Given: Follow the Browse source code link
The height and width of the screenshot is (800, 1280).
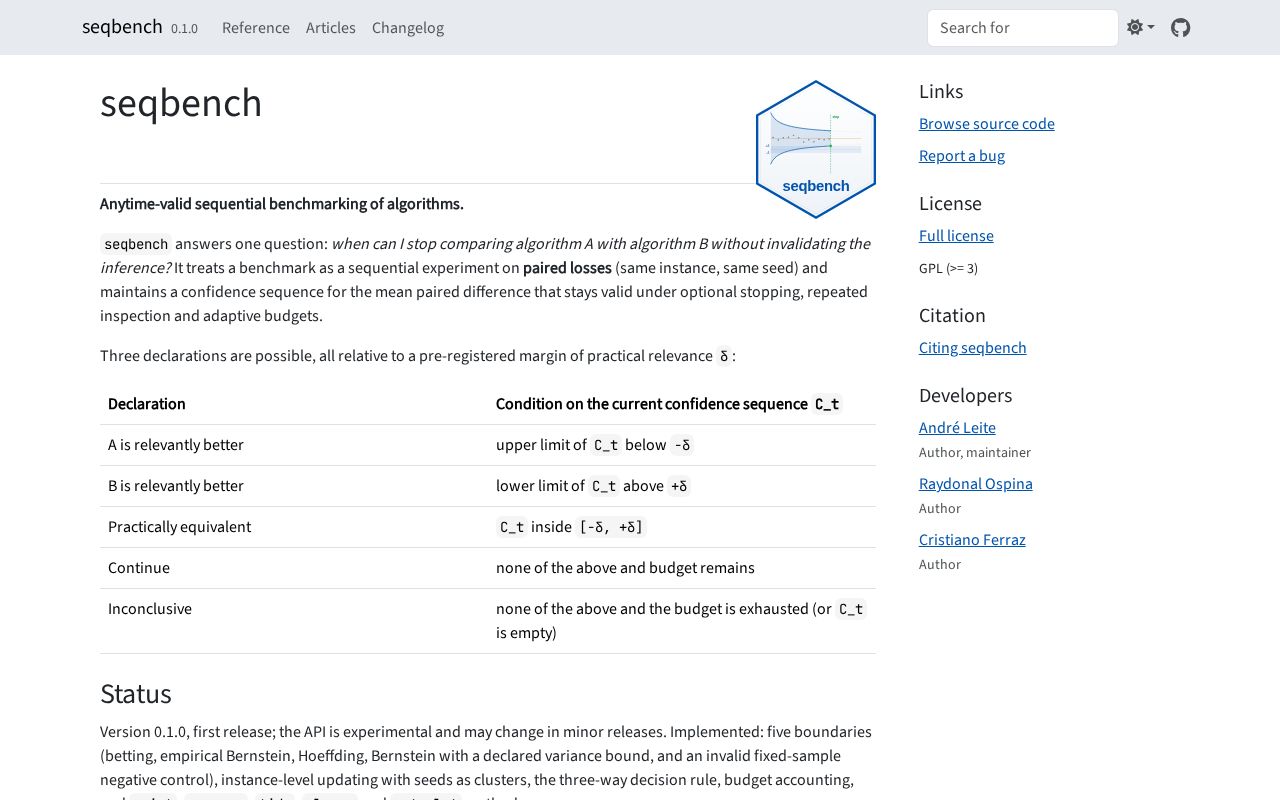Looking at the screenshot, I should point(987,124).
